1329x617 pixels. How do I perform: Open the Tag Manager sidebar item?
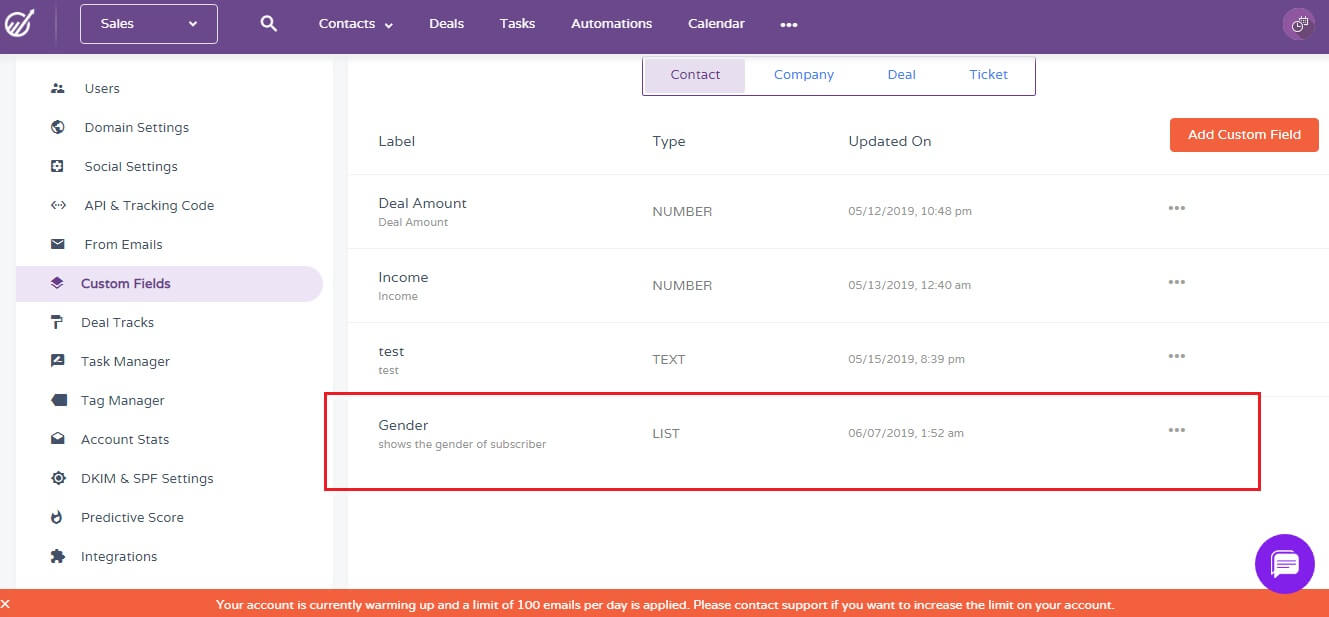(122, 400)
